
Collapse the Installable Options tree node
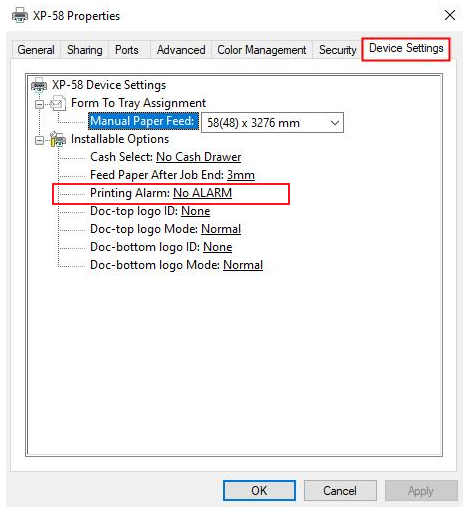click(x=39, y=140)
